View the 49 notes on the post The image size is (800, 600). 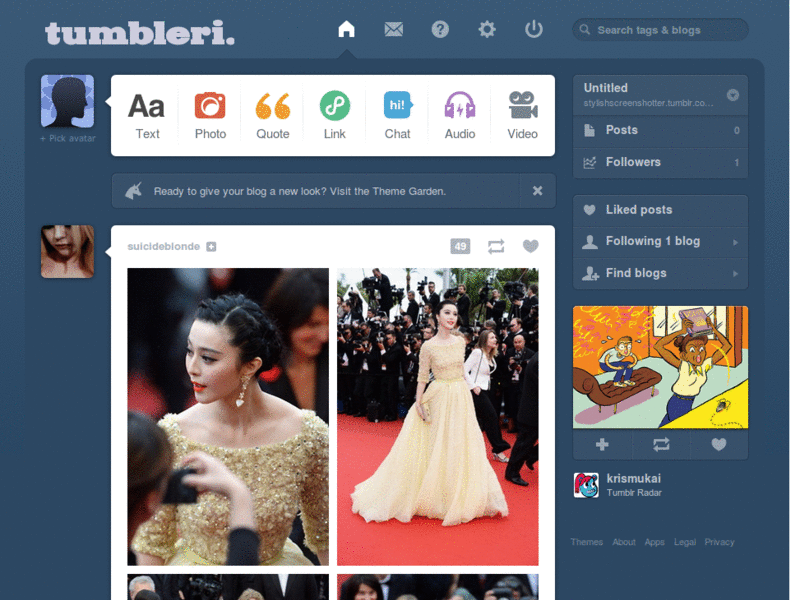pyautogui.click(x=460, y=246)
